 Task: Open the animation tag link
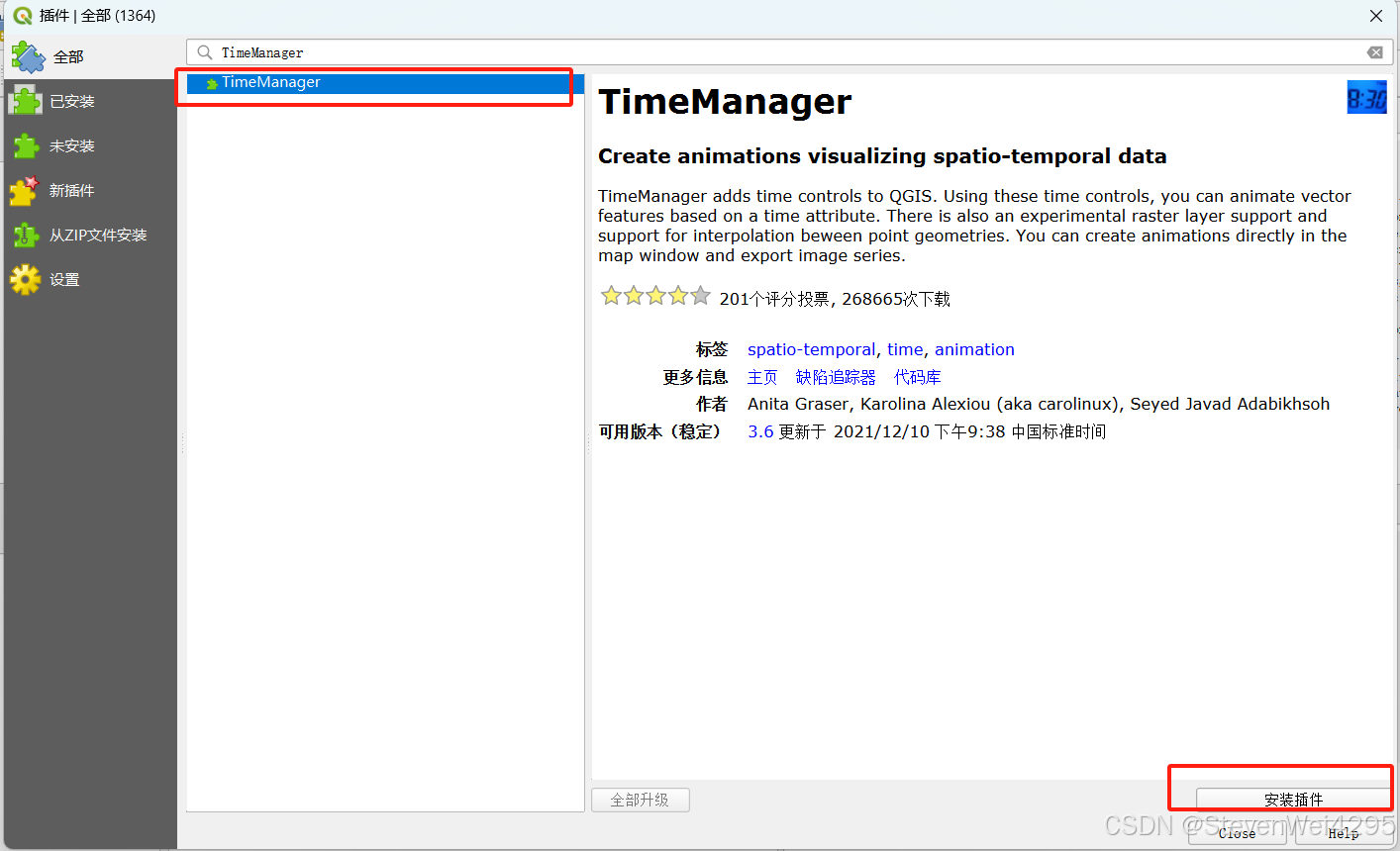click(974, 349)
